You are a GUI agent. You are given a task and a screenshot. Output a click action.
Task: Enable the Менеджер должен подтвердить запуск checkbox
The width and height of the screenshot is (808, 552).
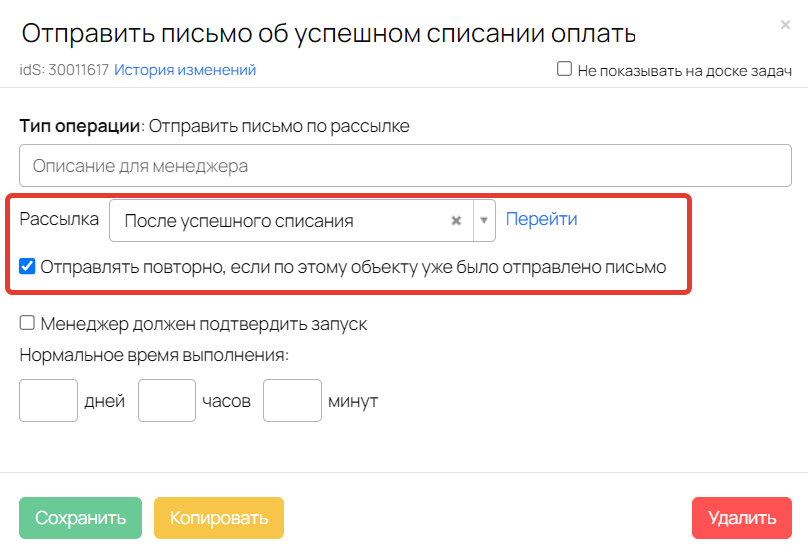point(27,323)
